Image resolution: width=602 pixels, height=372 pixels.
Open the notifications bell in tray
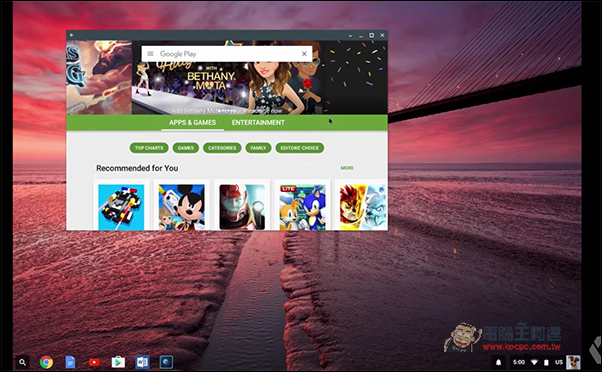coord(498,362)
